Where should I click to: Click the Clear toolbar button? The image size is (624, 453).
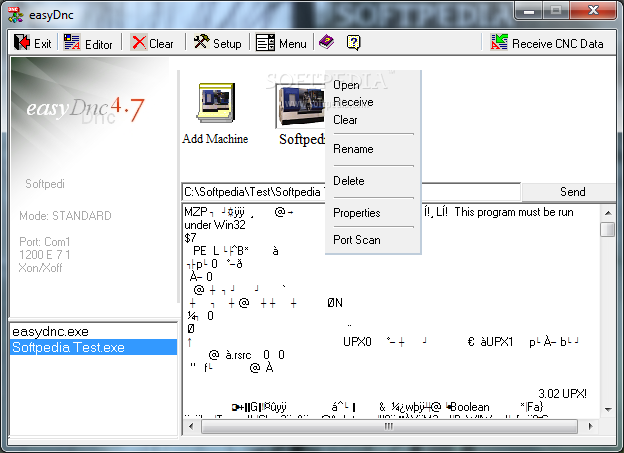(x=153, y=43)
